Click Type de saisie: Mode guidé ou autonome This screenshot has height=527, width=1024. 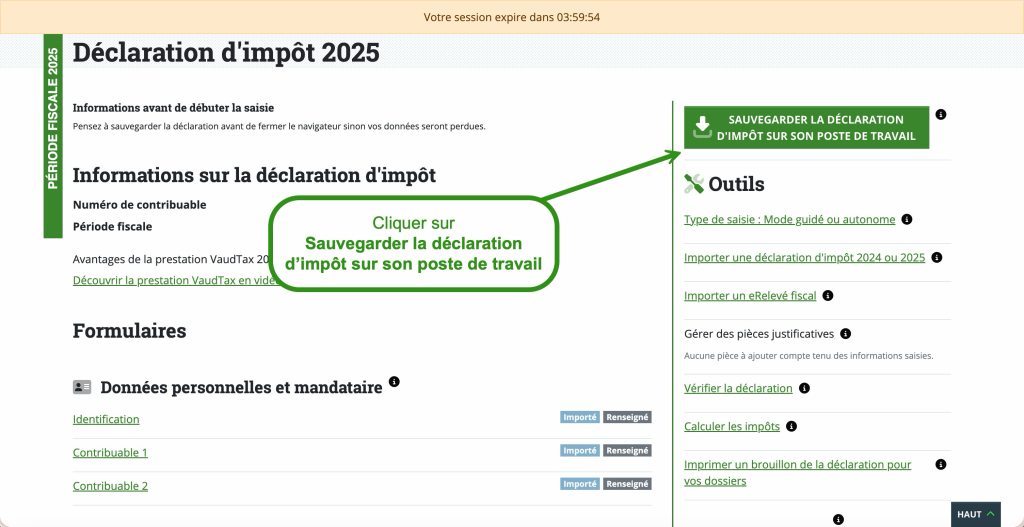tap(789, 219)
